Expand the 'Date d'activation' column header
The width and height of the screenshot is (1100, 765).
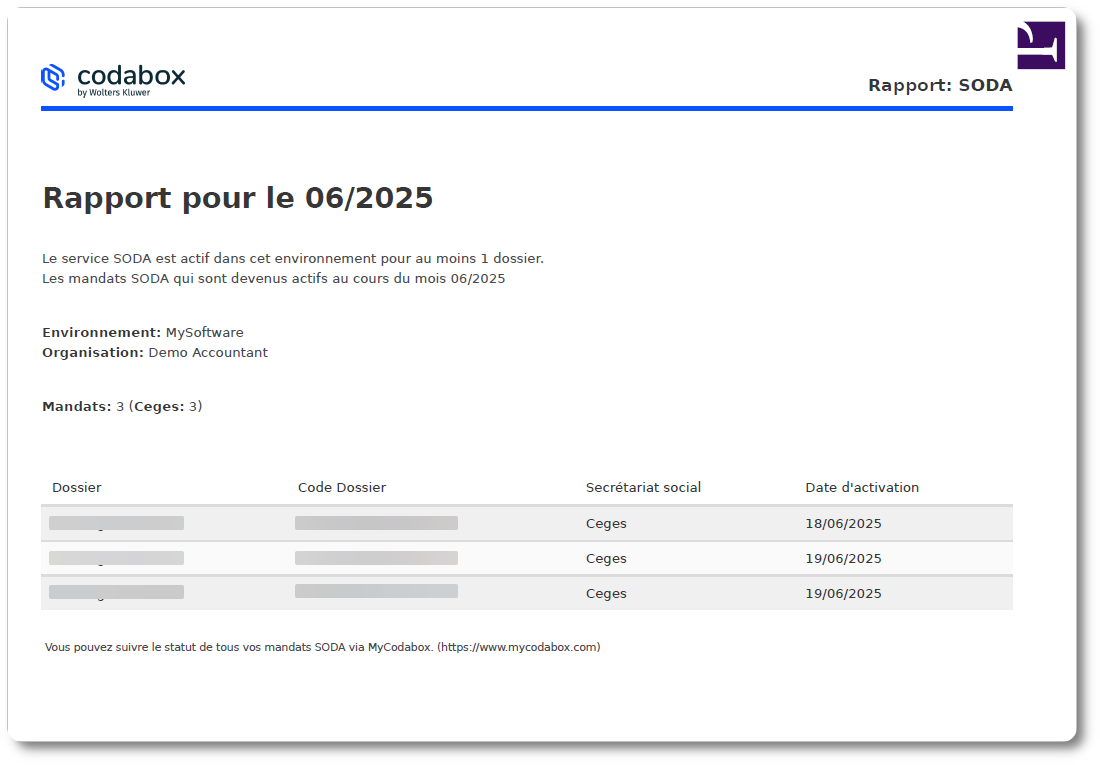click(x=862, y=487)
